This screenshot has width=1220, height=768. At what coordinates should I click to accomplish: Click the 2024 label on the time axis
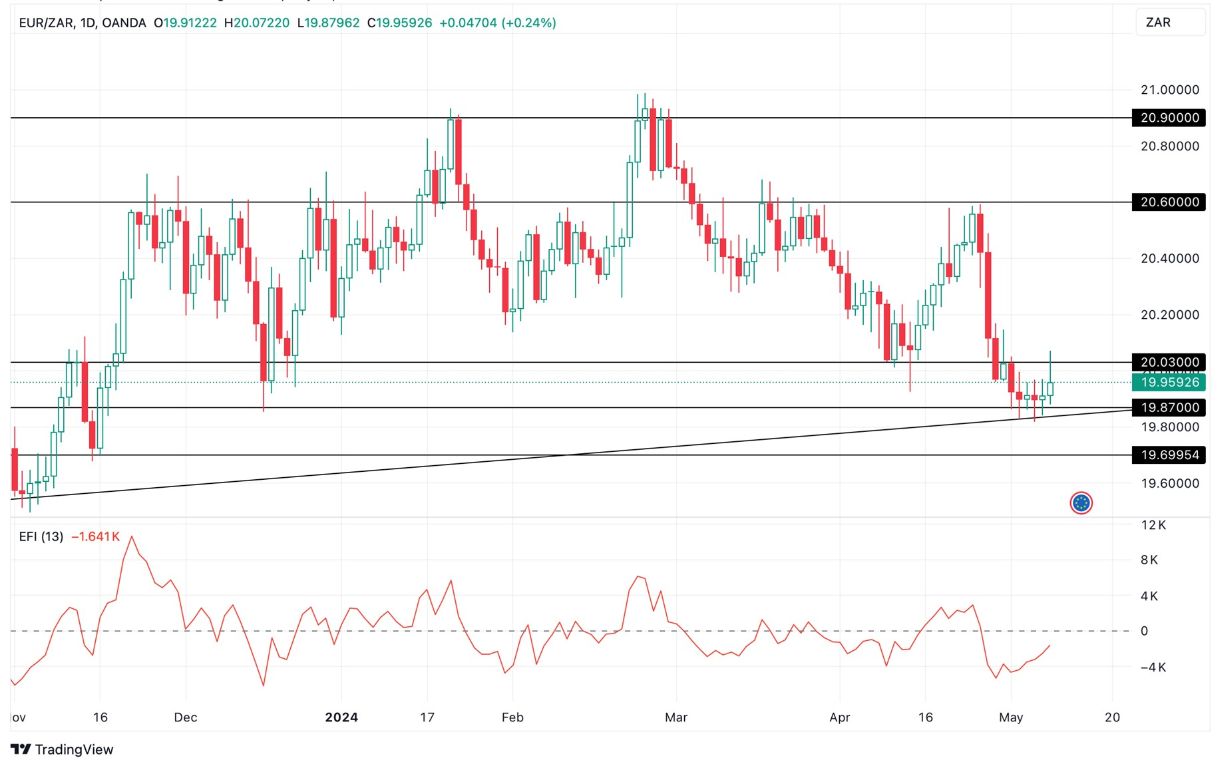[x=340, y=717]
